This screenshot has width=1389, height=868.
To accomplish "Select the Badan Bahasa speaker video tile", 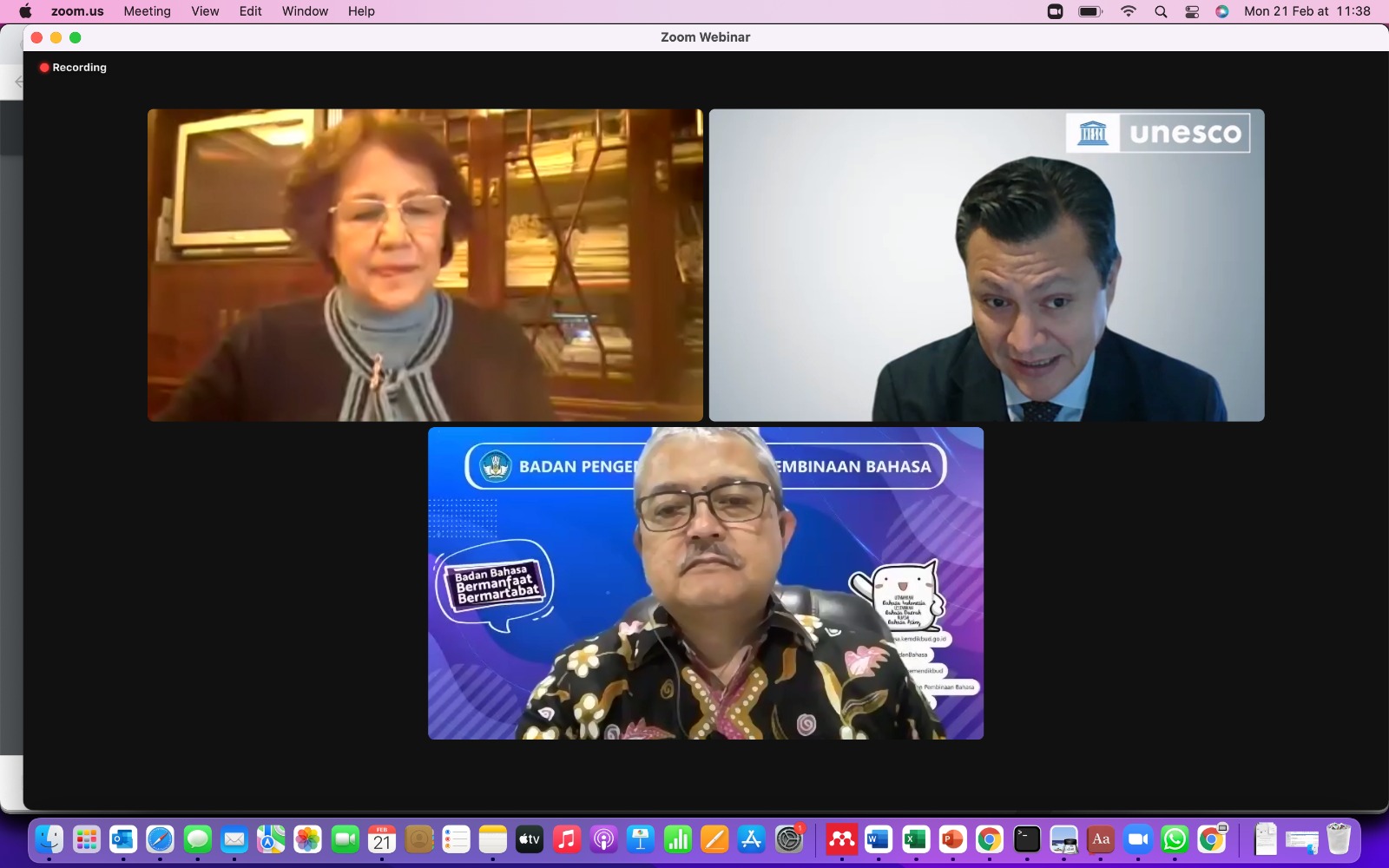I will click(x=705, y=582).
